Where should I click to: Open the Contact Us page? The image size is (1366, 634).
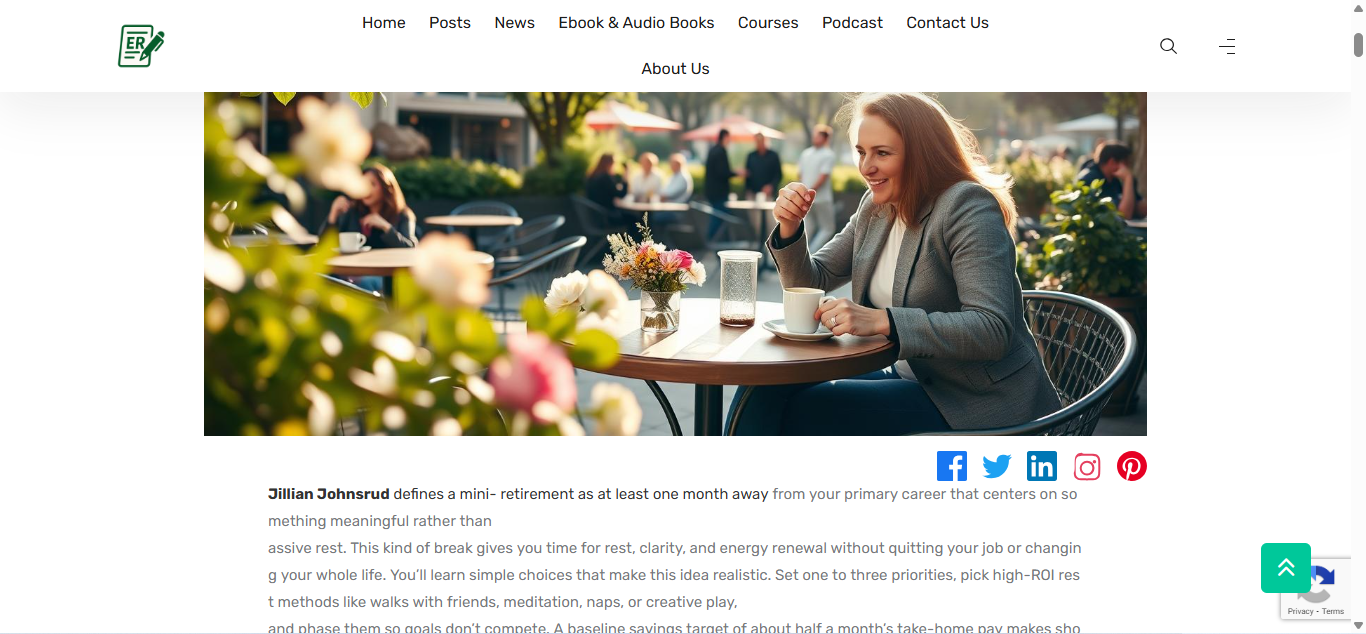[948, 23]
